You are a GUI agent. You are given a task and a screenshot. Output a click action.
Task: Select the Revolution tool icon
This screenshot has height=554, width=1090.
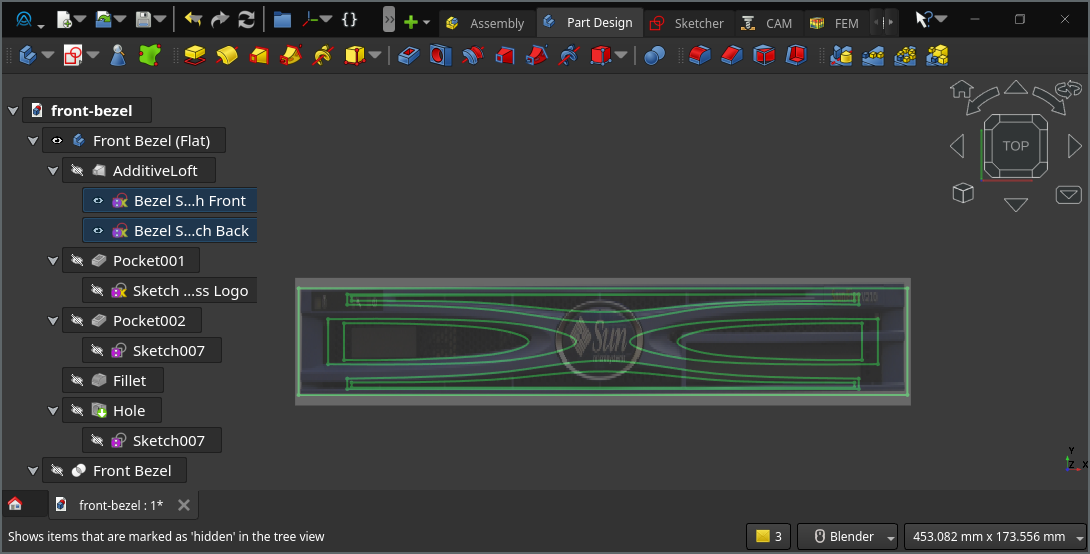coord(227,56)
